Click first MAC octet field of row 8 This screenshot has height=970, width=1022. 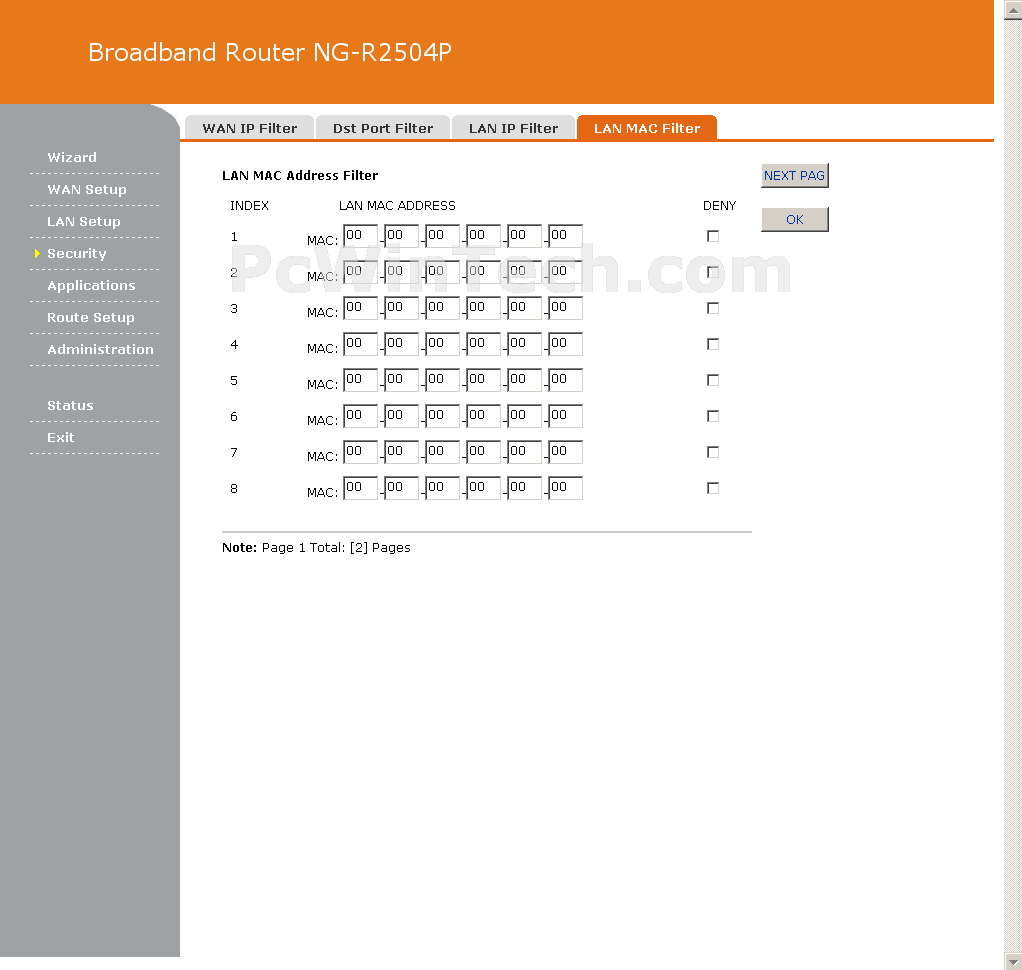click(x=360, y=487)
